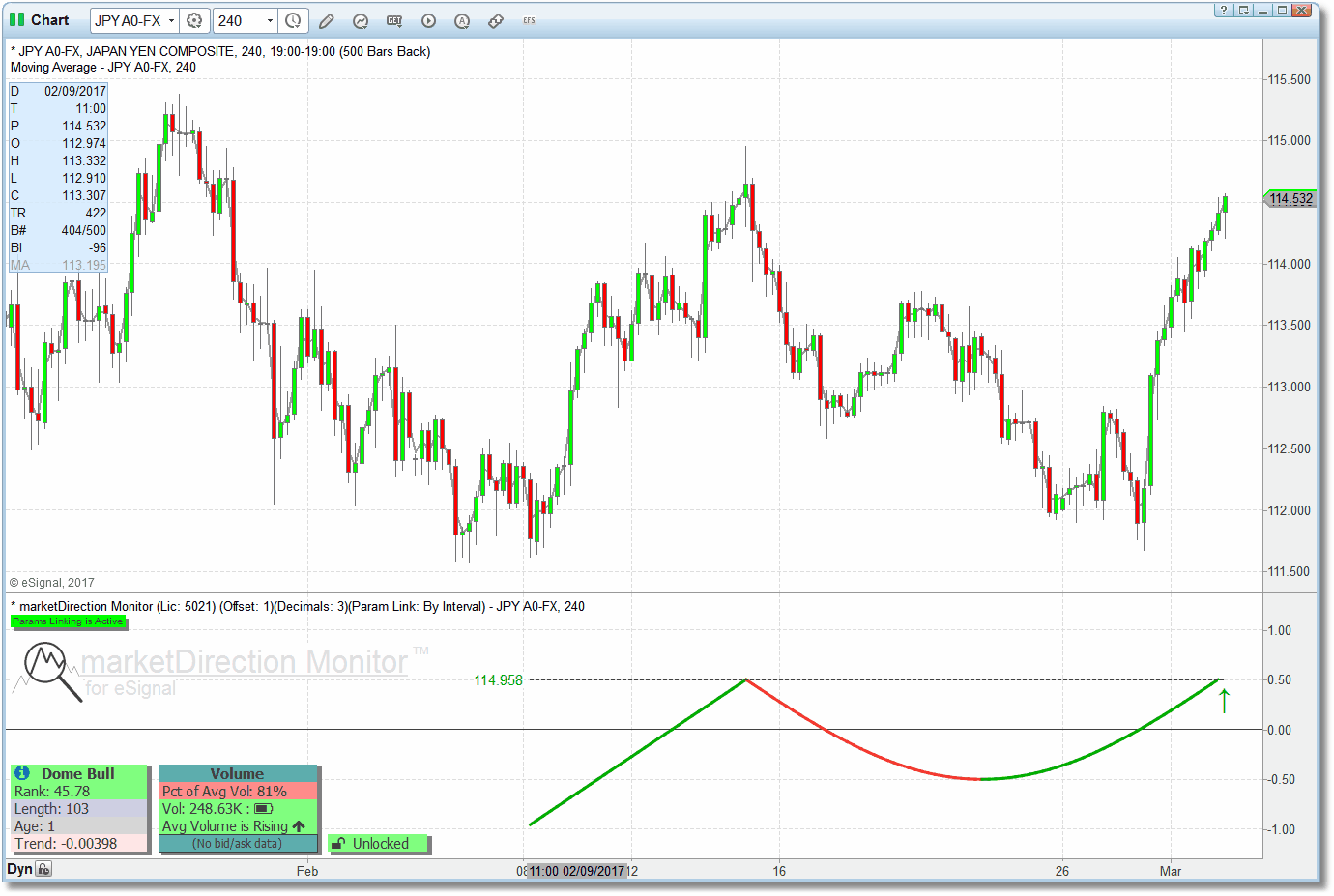Open the EFS scripts menu

[x=529, y=20]
